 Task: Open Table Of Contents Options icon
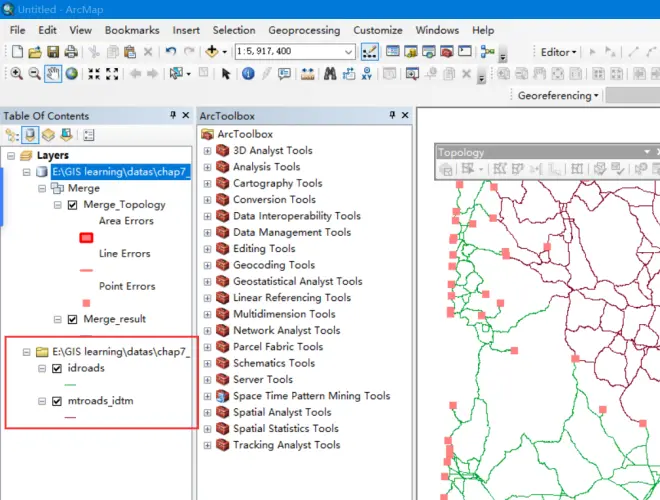click(x=88, y=135)
